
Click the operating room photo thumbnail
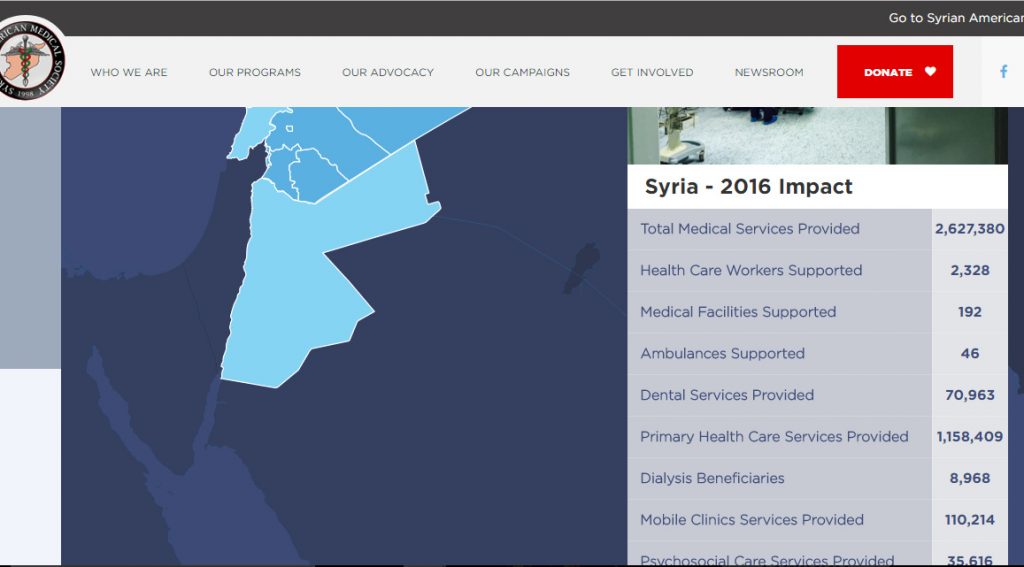click(818, 135)
